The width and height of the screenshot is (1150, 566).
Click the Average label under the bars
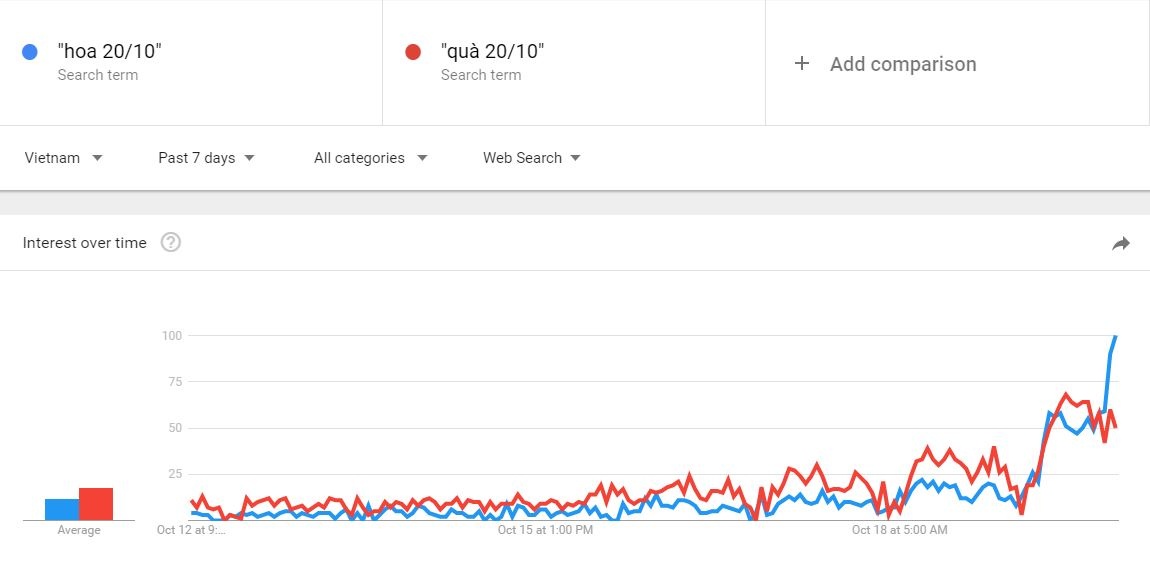click(x=79, y=530)
